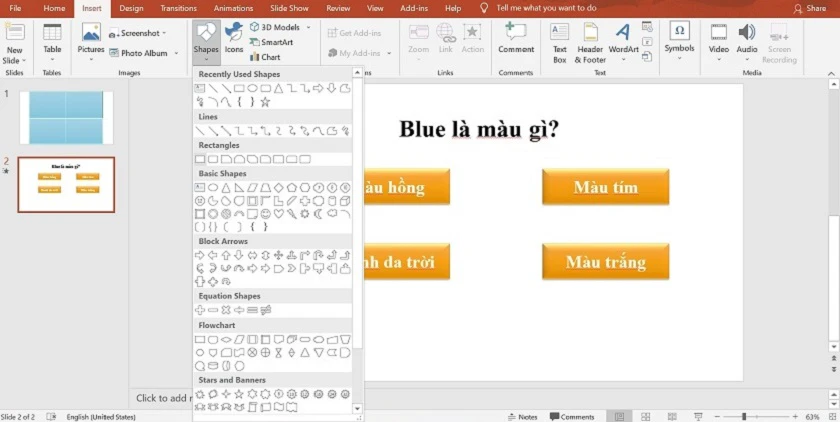Choose the Quad Arrow in Block Arrows
This screenshot has width=840, height=422.
point(279,255)
